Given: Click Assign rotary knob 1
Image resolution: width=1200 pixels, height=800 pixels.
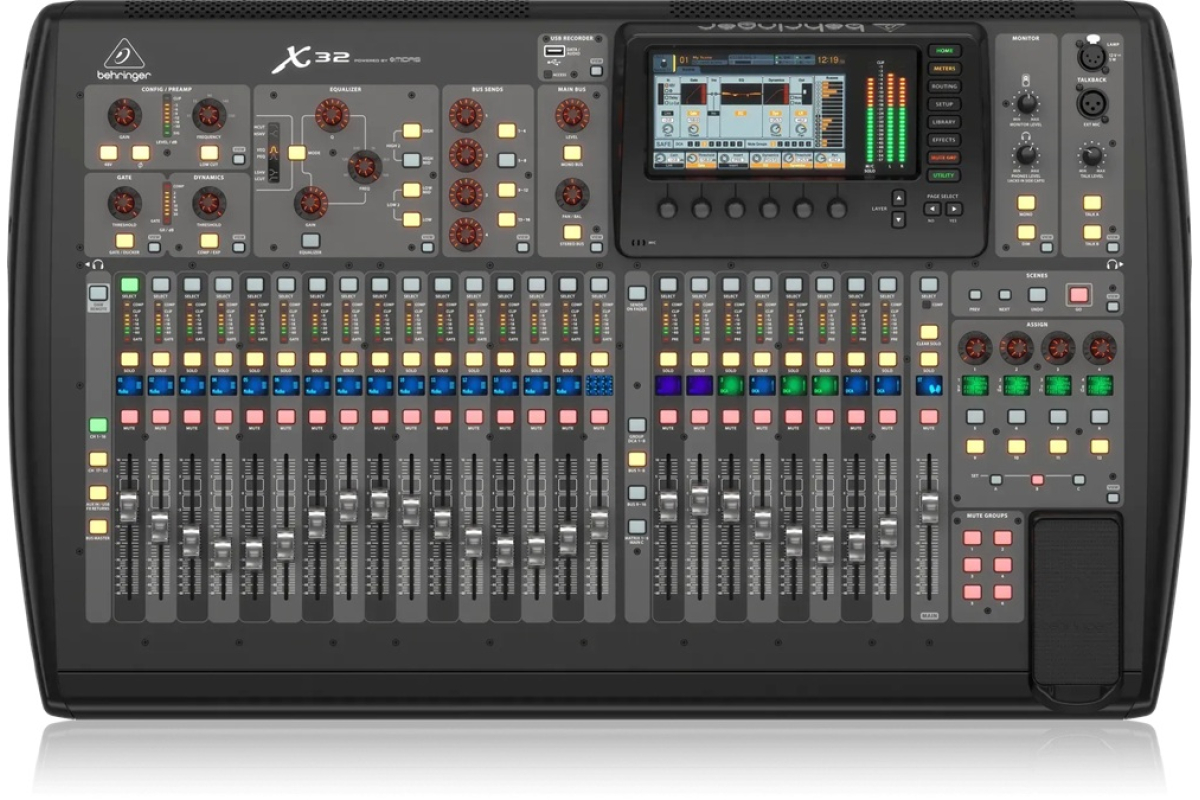Looking at the screenshot, I should point(974,349).
